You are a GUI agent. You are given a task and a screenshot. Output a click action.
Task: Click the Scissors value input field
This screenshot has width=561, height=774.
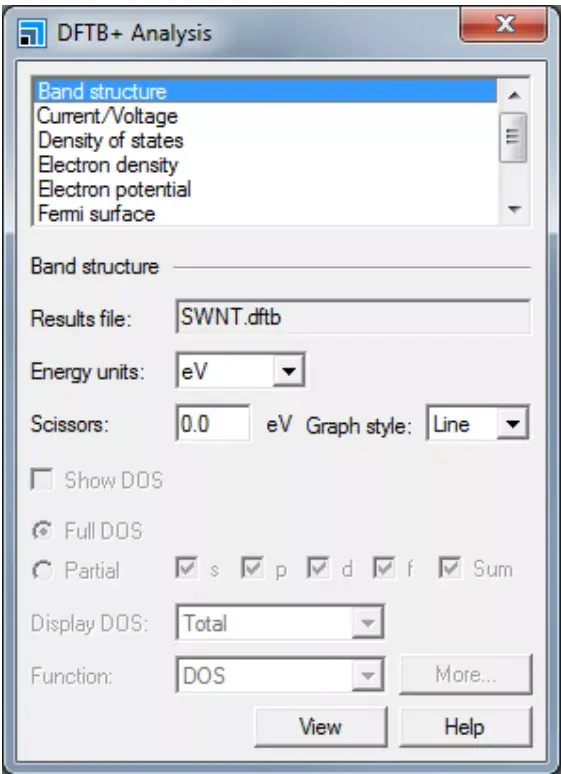click(213, 424)
